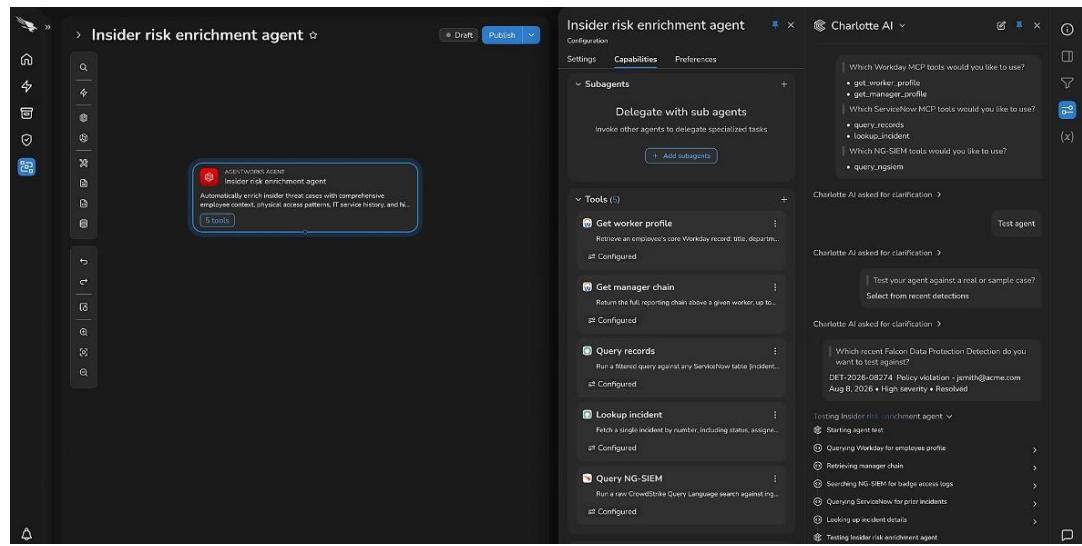The width and height of the screenshot is (1082, 546).
Task: Expand first Charlotte AI asked for clarification
Action: (877, 195)
